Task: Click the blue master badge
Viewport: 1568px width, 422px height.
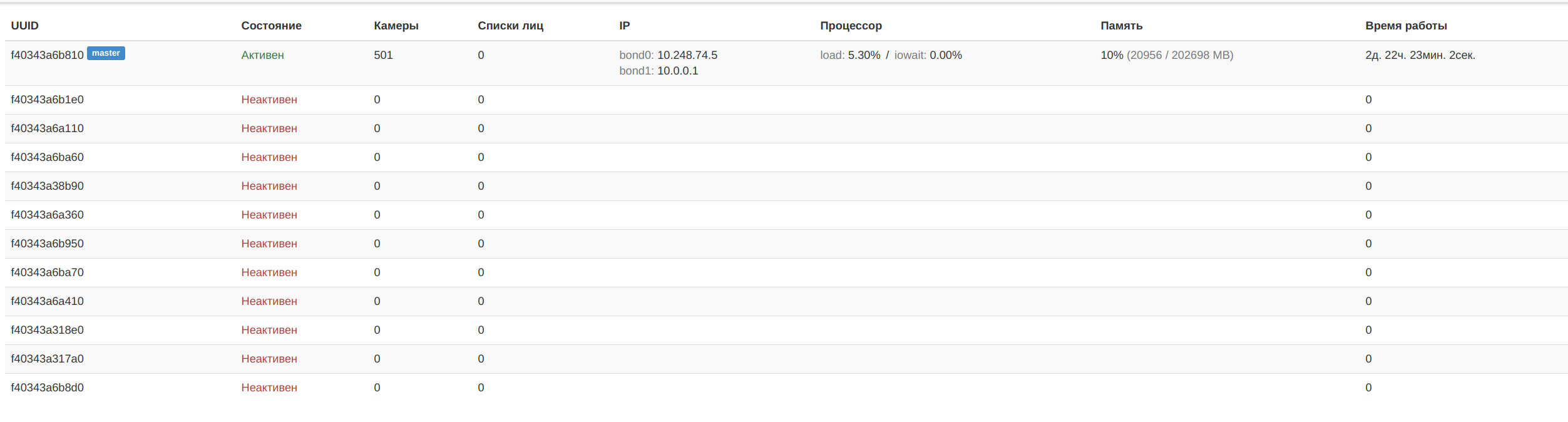Action: 106,53
